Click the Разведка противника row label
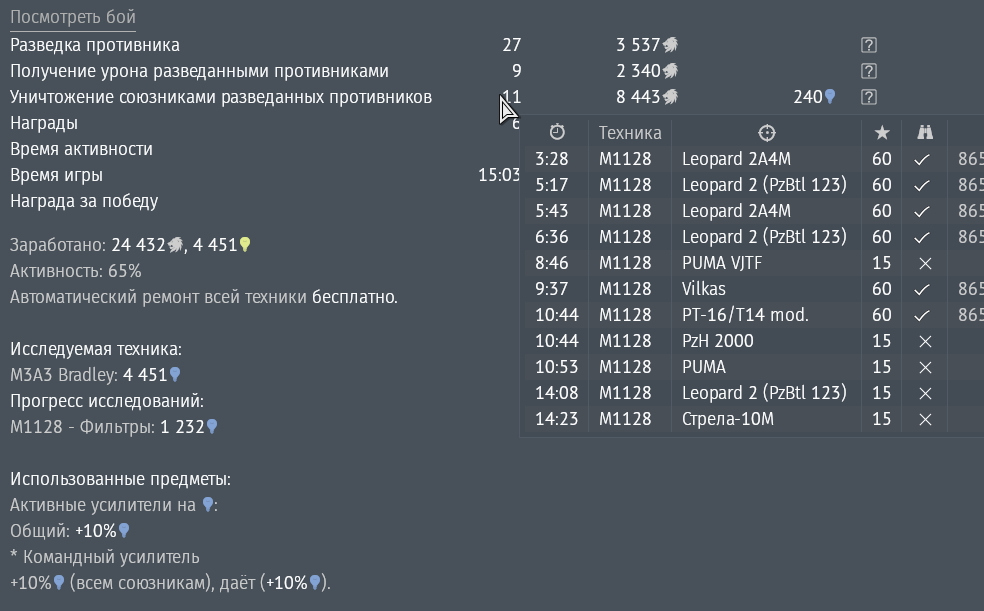984x611 pixels. click(95, 45)
